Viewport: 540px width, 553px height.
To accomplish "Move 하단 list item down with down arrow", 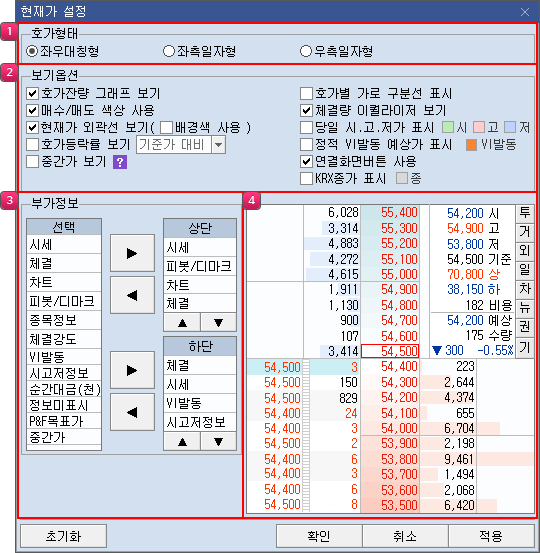I will 218,441.
